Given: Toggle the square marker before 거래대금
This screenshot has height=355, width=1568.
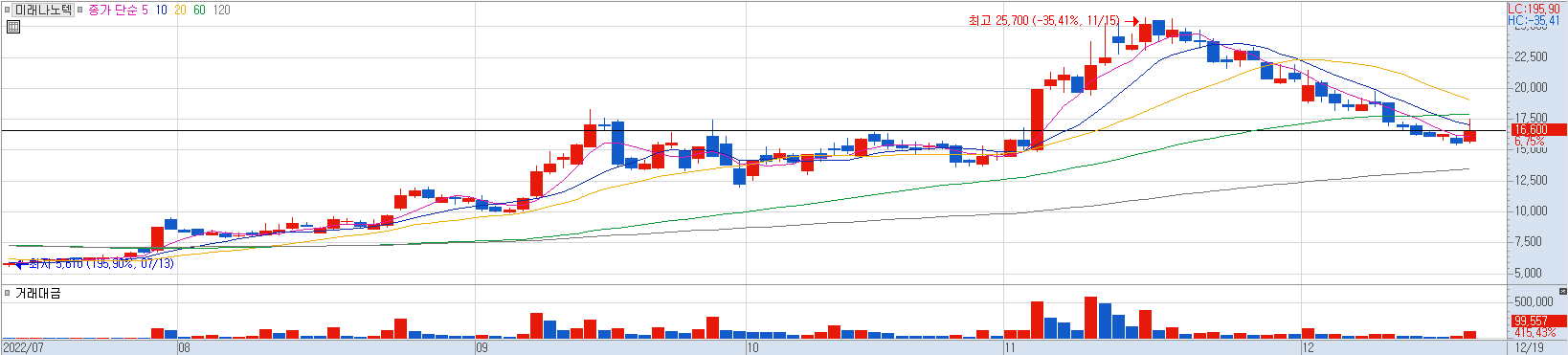Looking at the screenshot, I should click(x=8, y=293).
